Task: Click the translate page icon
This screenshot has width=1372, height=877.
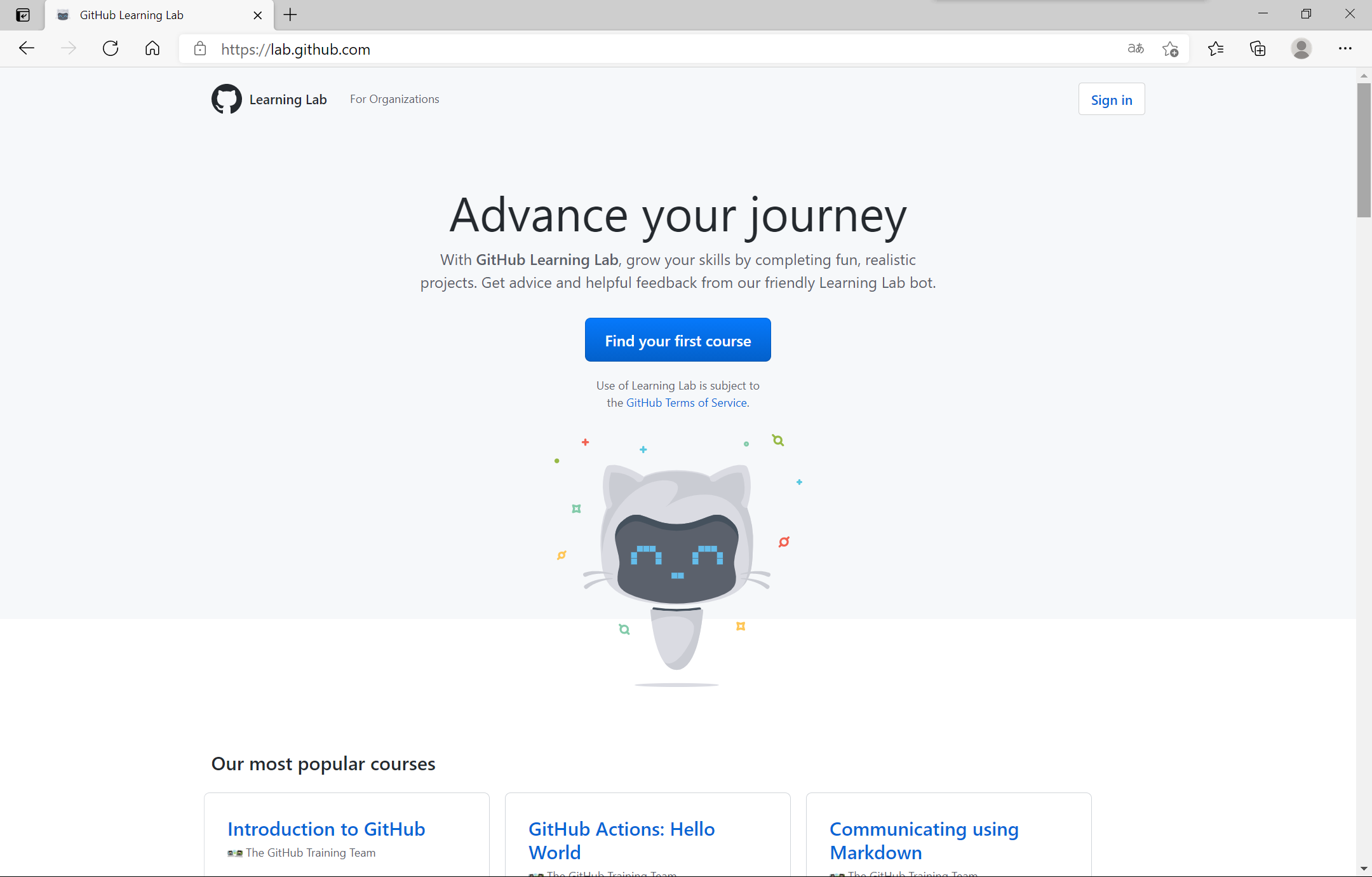Action: 1136,48
